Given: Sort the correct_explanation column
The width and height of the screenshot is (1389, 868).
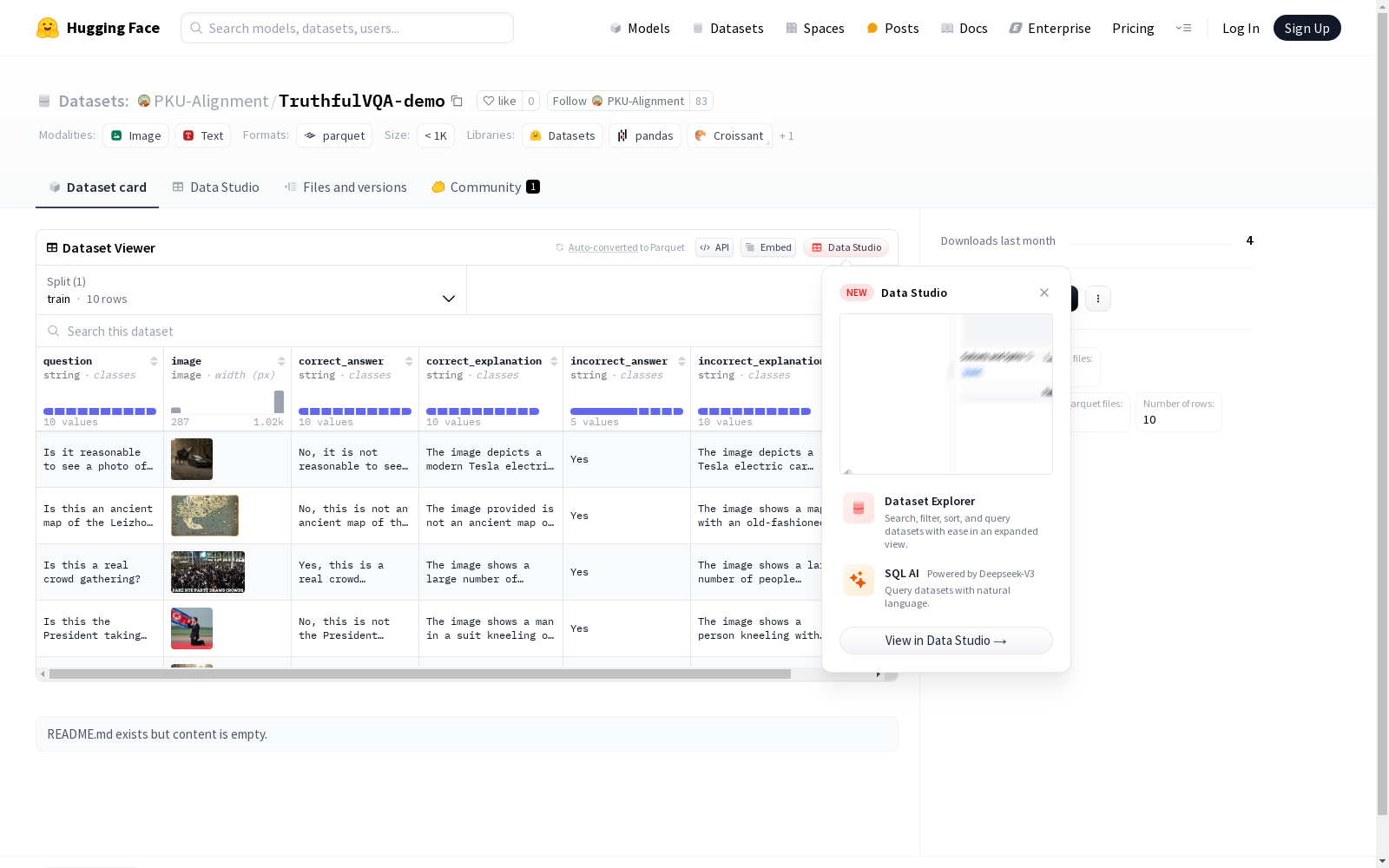Looking at the screenshot, I should (554, 361).
